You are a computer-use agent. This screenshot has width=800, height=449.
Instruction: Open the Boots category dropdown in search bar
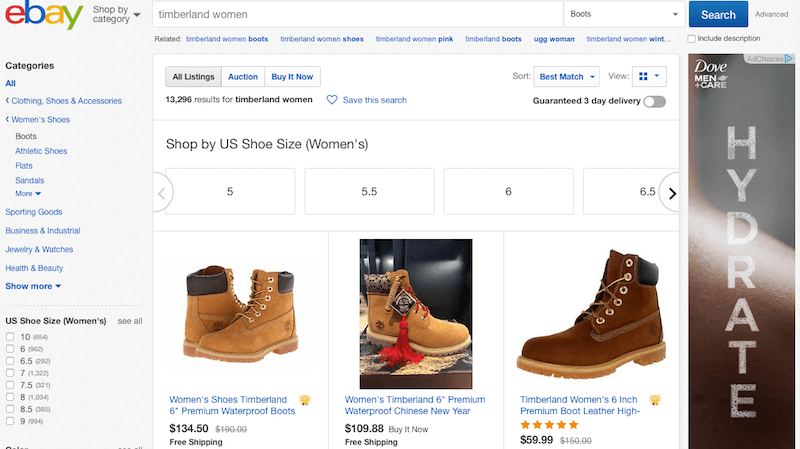tap(624, 14)
